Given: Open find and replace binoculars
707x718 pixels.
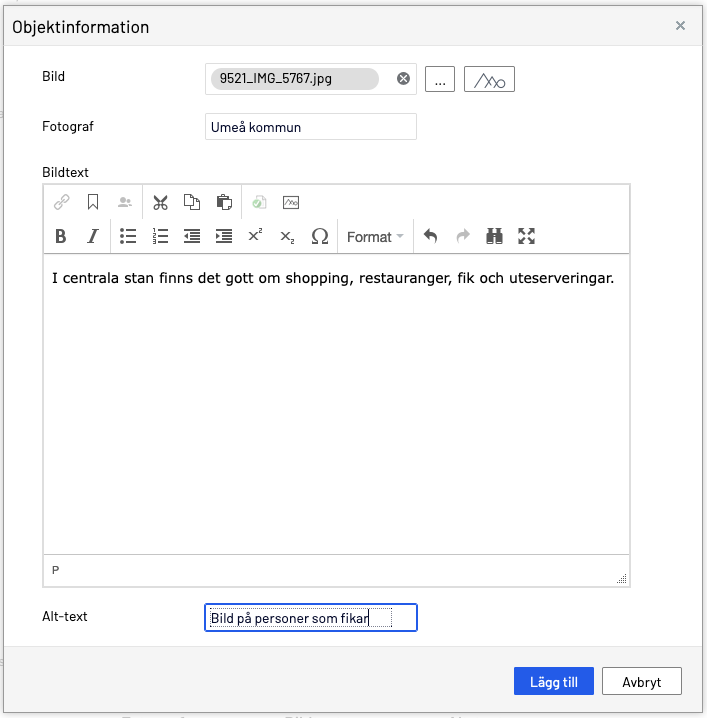Looking at the screenshot, I should 494,236.
